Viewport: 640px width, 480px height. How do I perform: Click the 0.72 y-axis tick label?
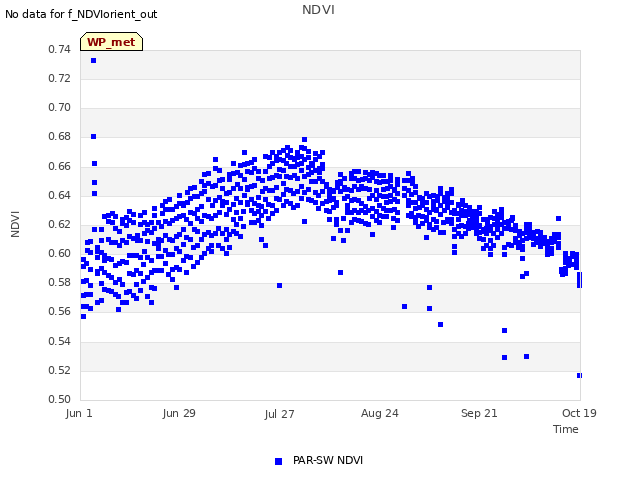(x=60, y=78)
